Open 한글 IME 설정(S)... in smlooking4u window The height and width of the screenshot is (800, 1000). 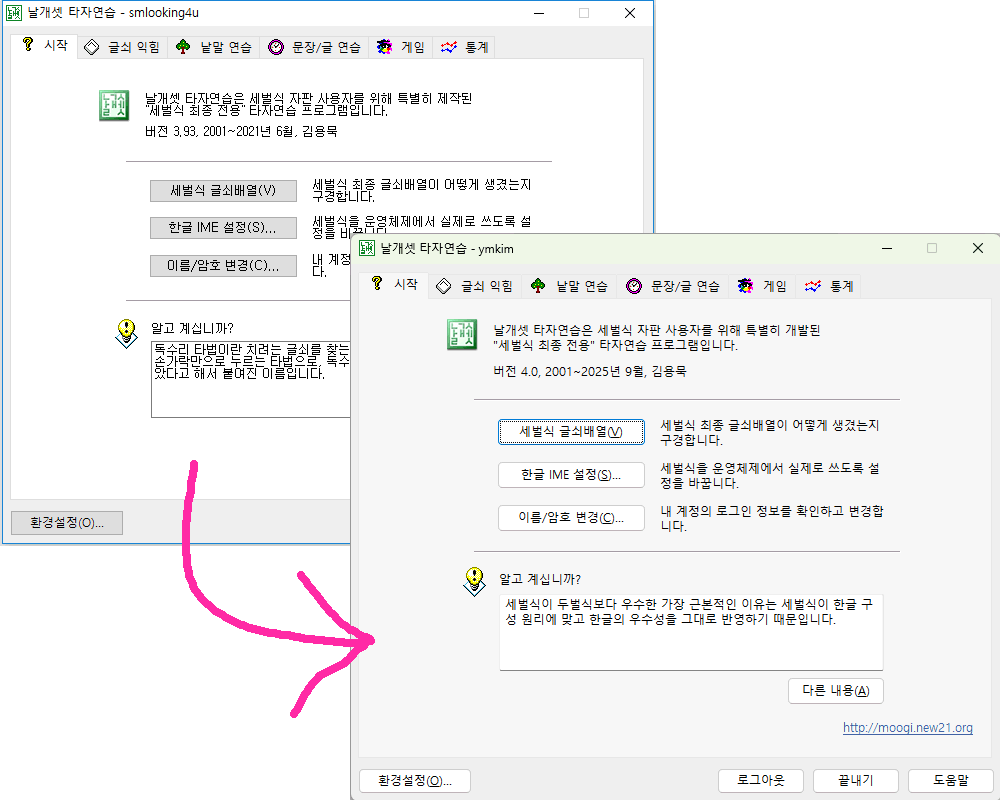pyautogui.click(x=223, y=228)
